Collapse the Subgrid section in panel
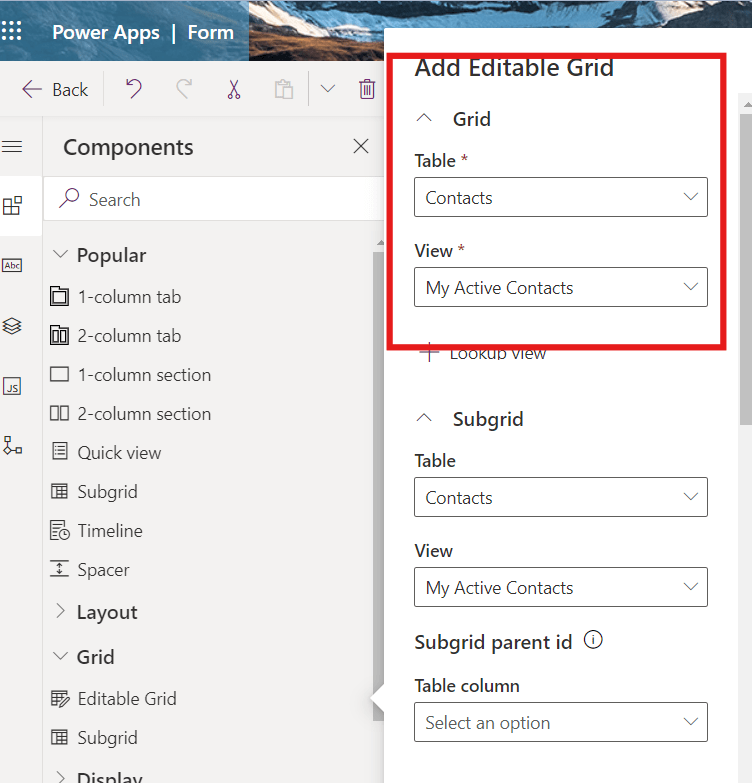Screen dimensions: 752x783 coord(424,418)
